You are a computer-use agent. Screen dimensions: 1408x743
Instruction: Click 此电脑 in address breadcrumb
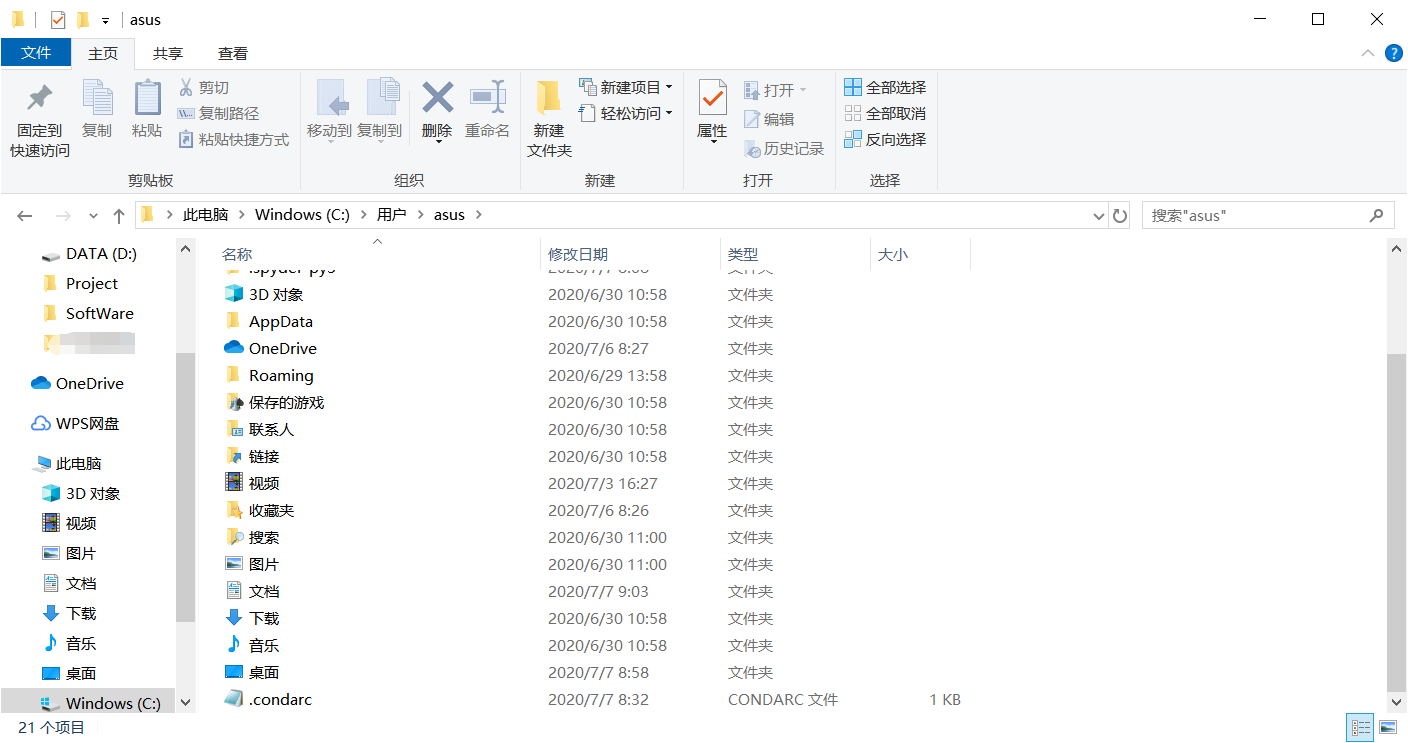(x=206, y=215)
